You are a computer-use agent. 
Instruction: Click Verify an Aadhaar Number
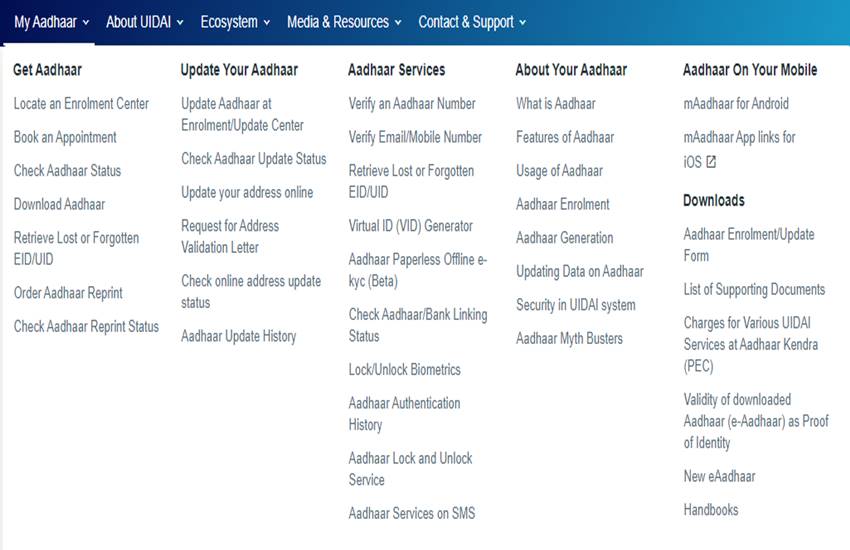(412, 104)
